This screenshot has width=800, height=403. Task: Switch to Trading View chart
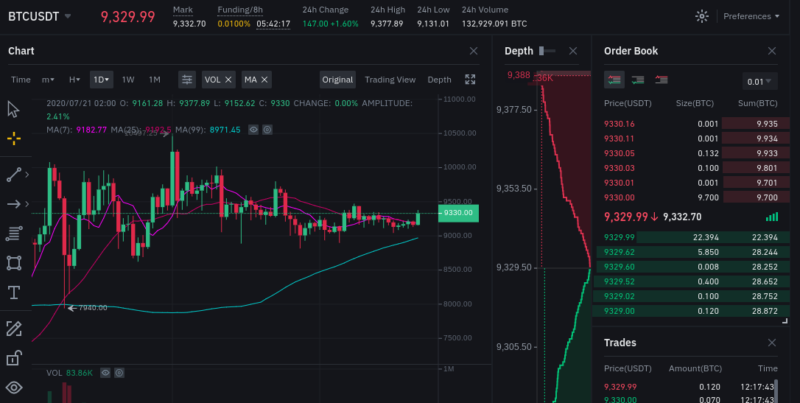point(390,80)
